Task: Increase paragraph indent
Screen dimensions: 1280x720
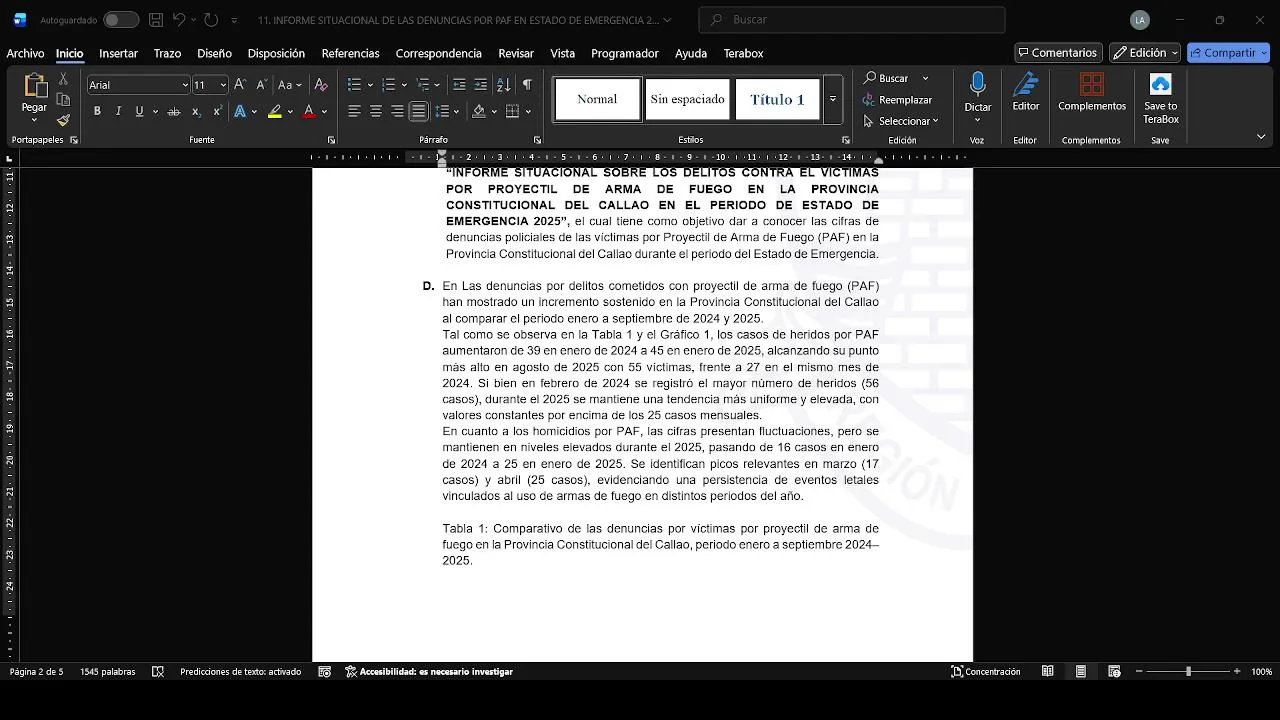Action: click(x=481, y=85)
